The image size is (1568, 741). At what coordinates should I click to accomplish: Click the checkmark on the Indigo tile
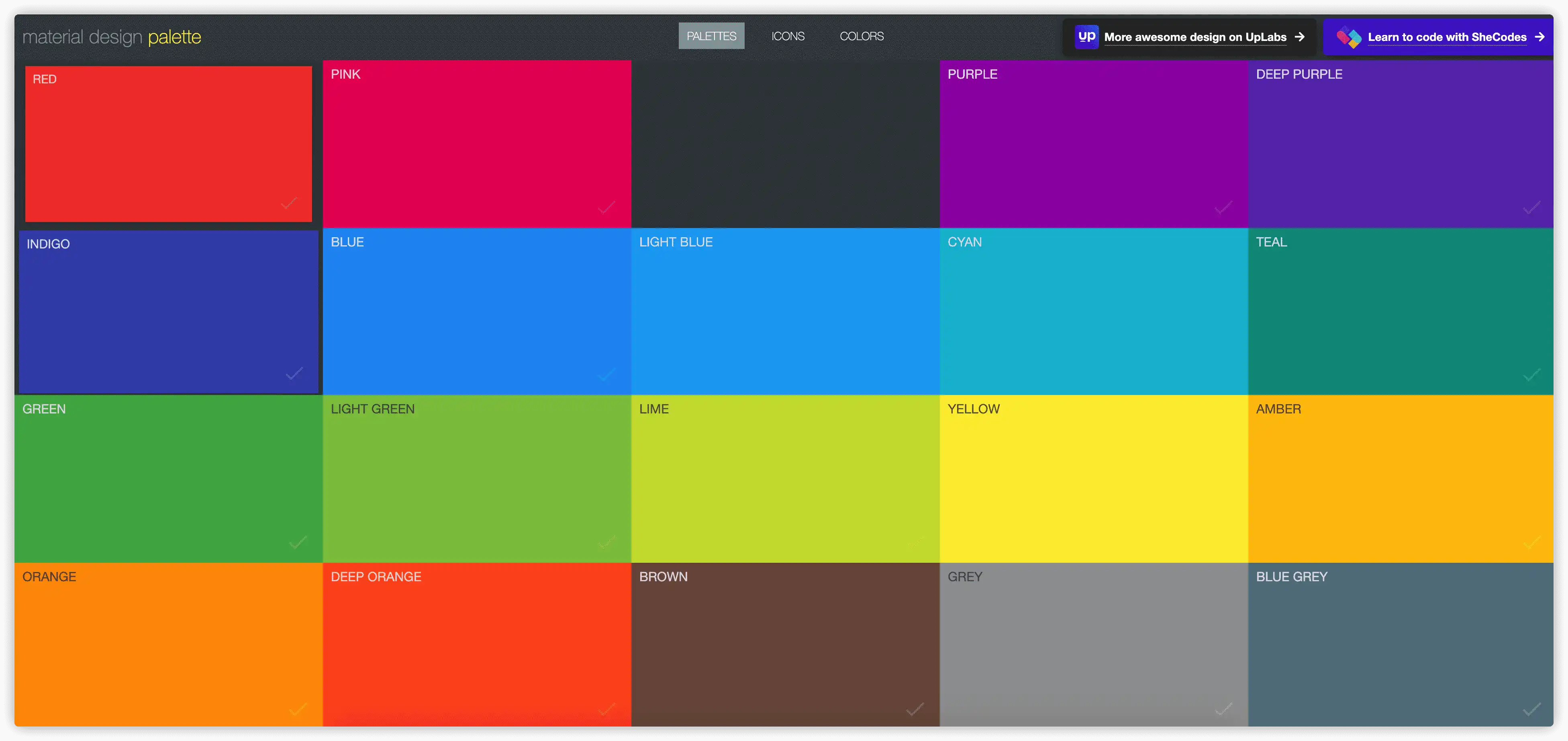(x=295, y=373)
